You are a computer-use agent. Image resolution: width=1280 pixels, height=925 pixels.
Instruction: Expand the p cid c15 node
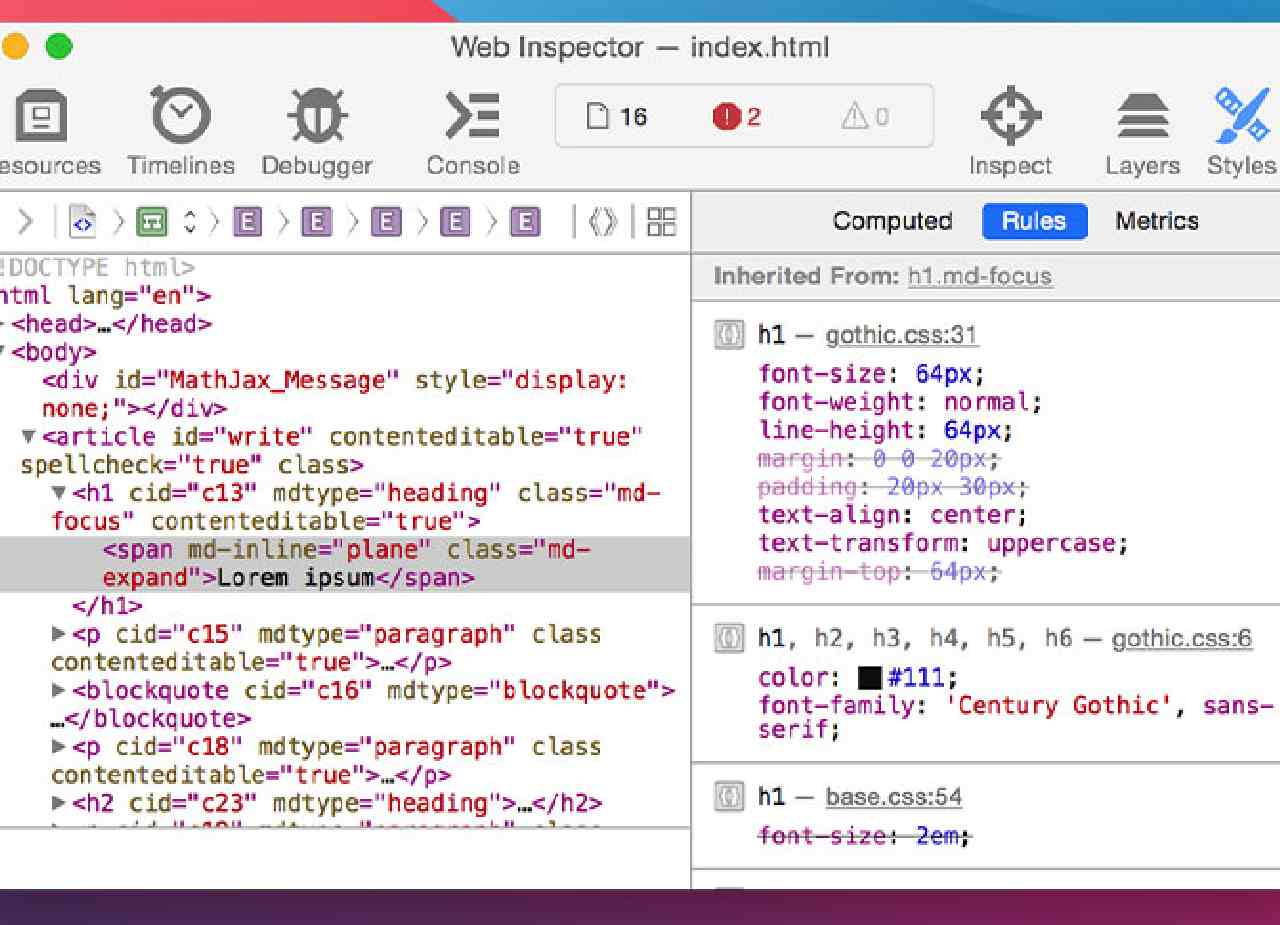click(x=59, y=634)
